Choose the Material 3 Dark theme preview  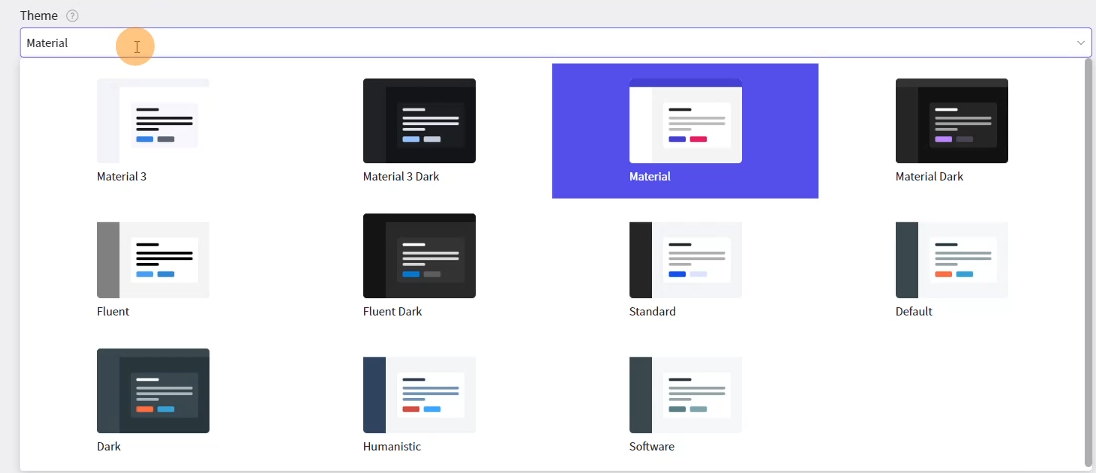(419, 121)
